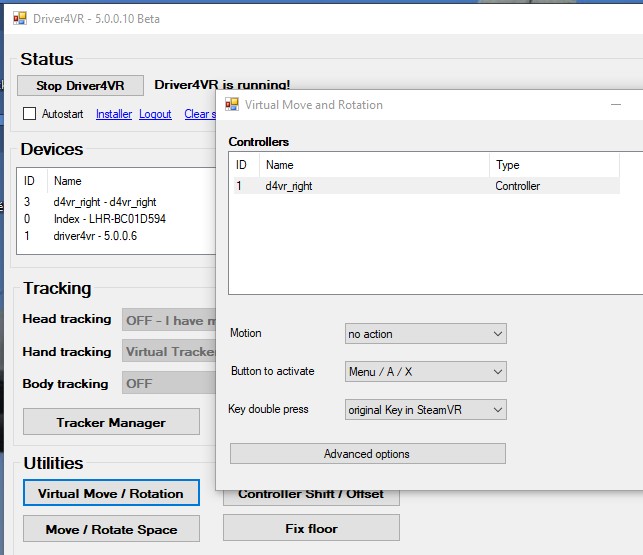This screenshot has width=643, height=555.
Task: Click the Driver4VR title bar app icon
Action: (20, 18)
